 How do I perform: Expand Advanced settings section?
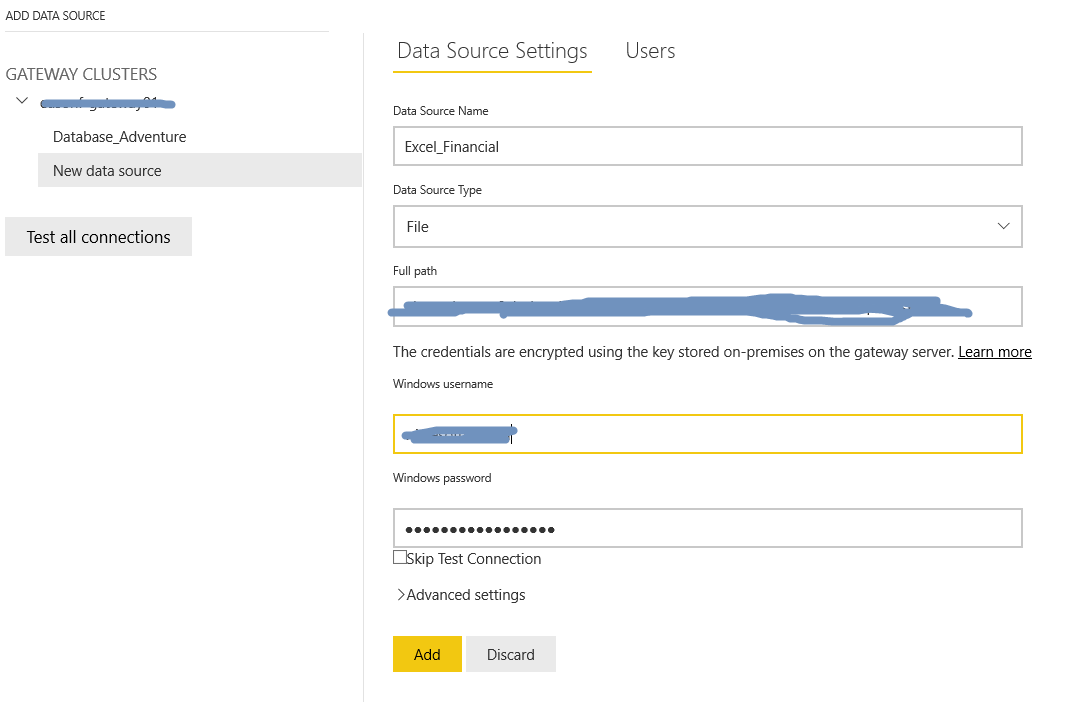coord(461,595)
